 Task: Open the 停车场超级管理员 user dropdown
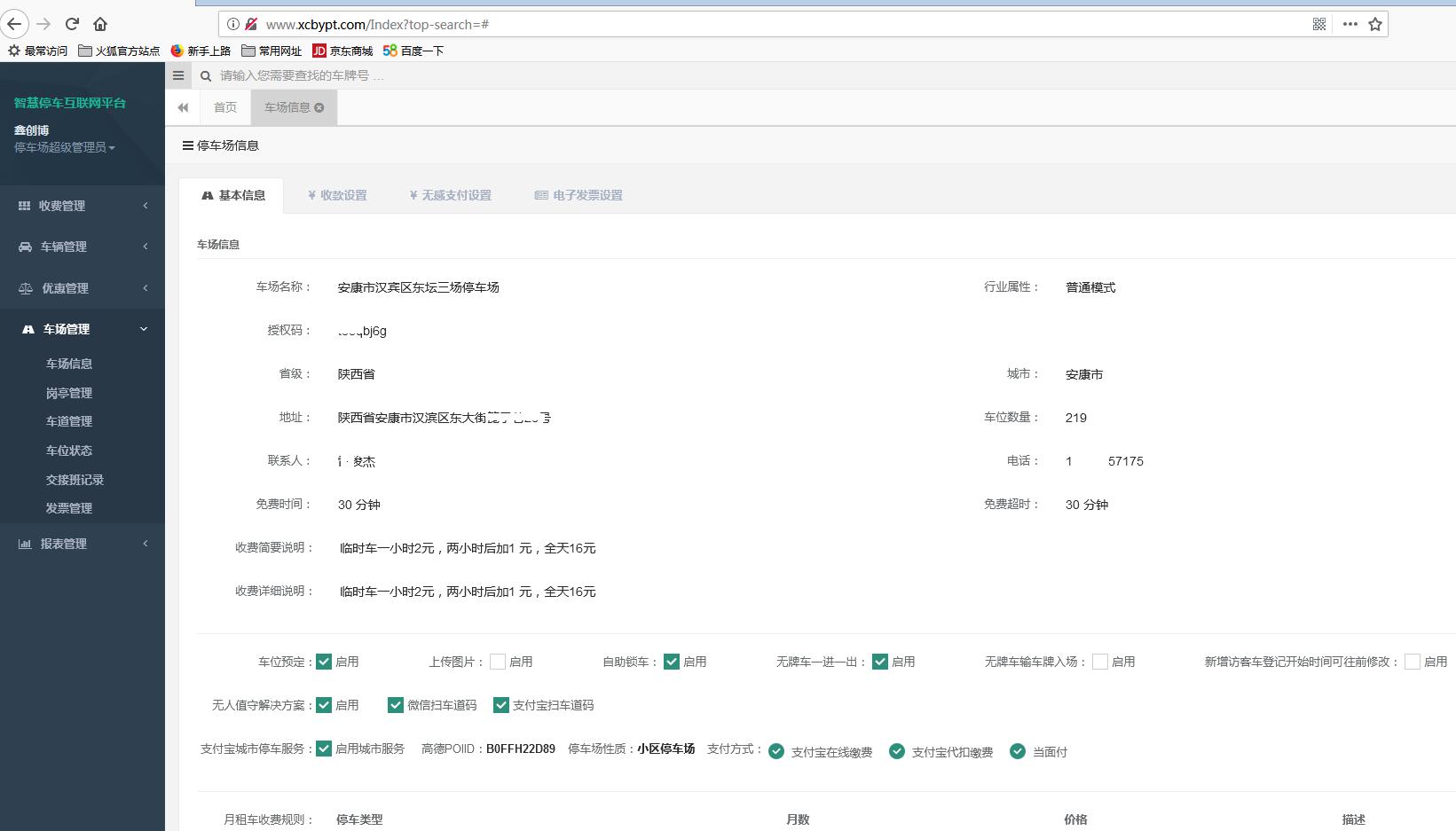point(64,147)
